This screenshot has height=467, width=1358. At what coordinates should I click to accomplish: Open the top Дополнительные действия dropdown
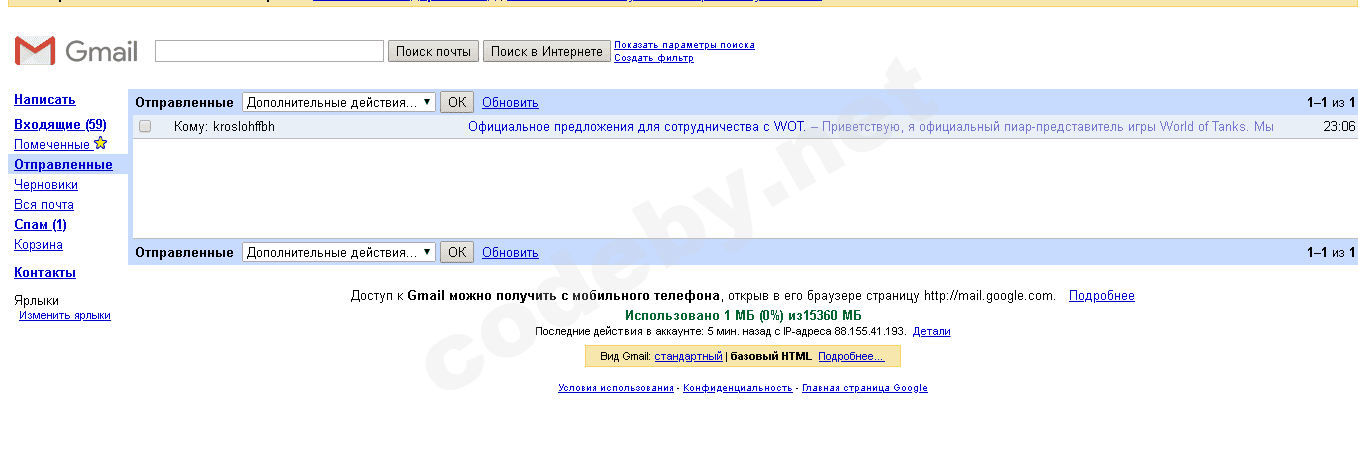pyautogui.click(x=339, y=102)
